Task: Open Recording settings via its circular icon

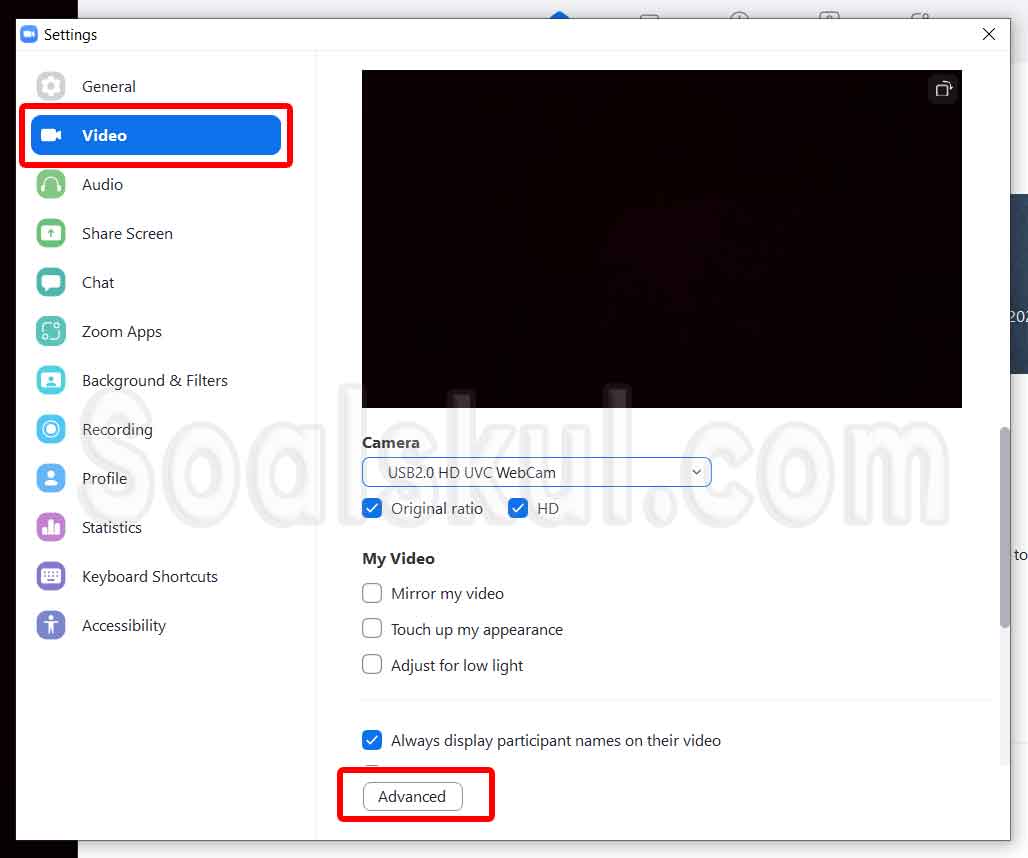Action: [x=50, y=429]
